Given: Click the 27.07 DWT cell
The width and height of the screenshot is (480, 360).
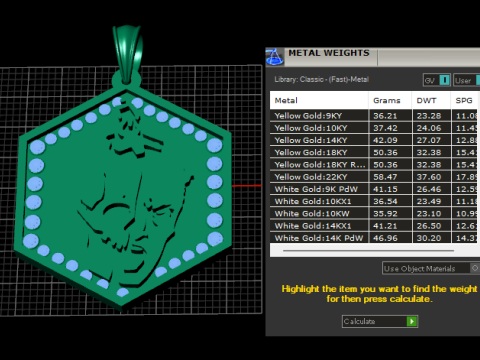Looking at the screenshot, I should [431, 140].
